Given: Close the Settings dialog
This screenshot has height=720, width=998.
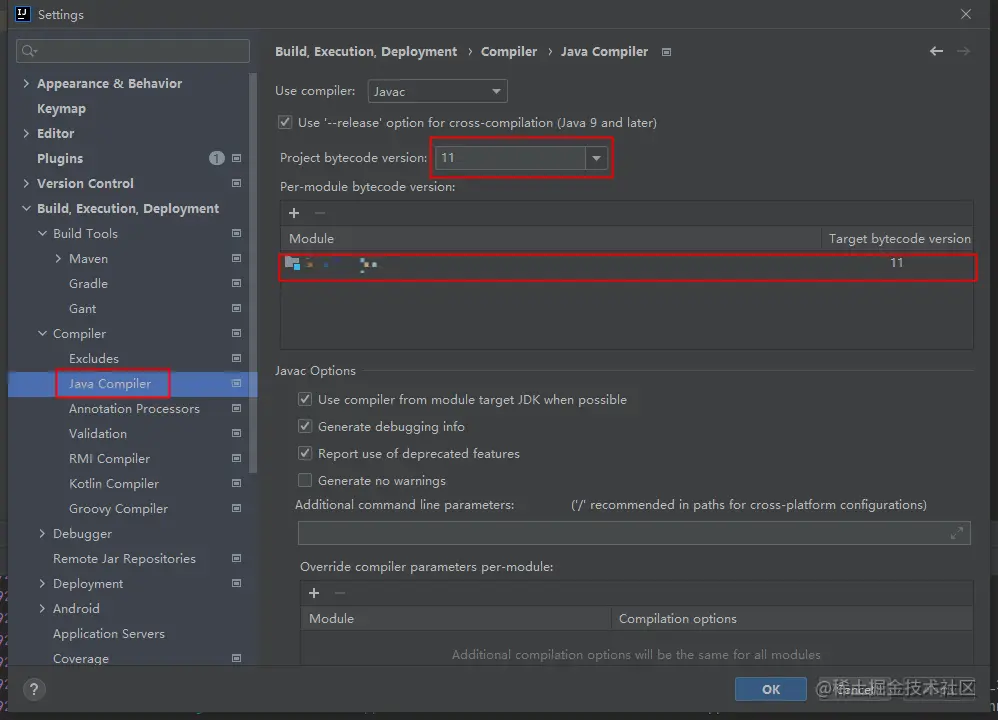Looking at the screenshot, I should (966, 14).
